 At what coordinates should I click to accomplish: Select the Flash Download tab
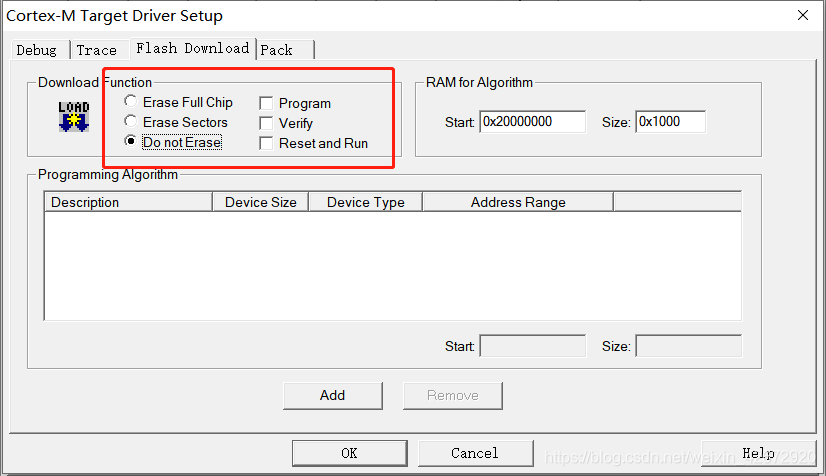pos(193,48)
